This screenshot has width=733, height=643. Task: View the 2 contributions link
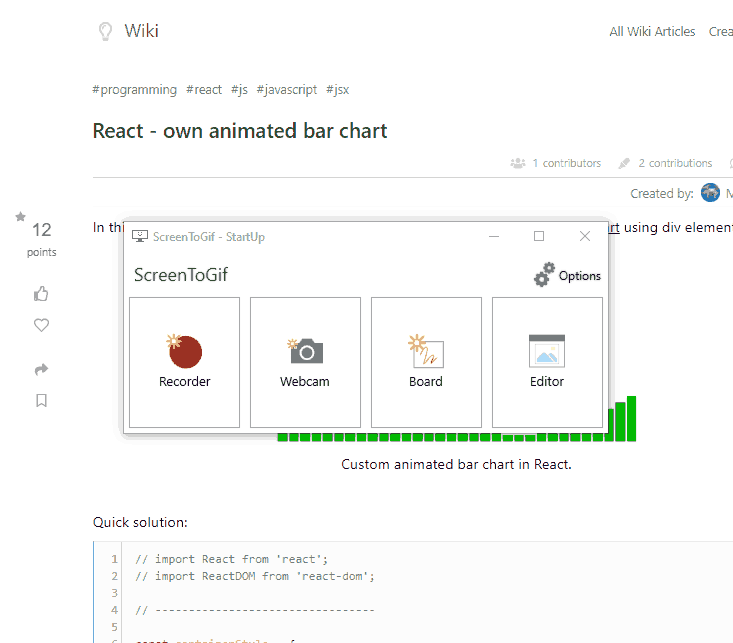[675, 163]
